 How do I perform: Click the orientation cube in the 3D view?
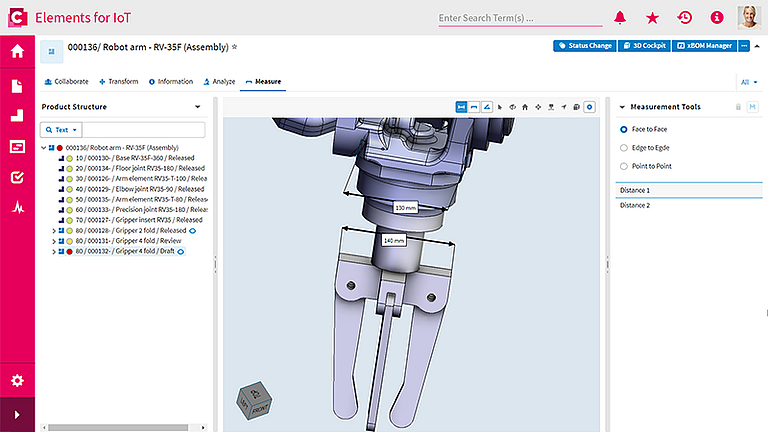(x=254, y=401)
